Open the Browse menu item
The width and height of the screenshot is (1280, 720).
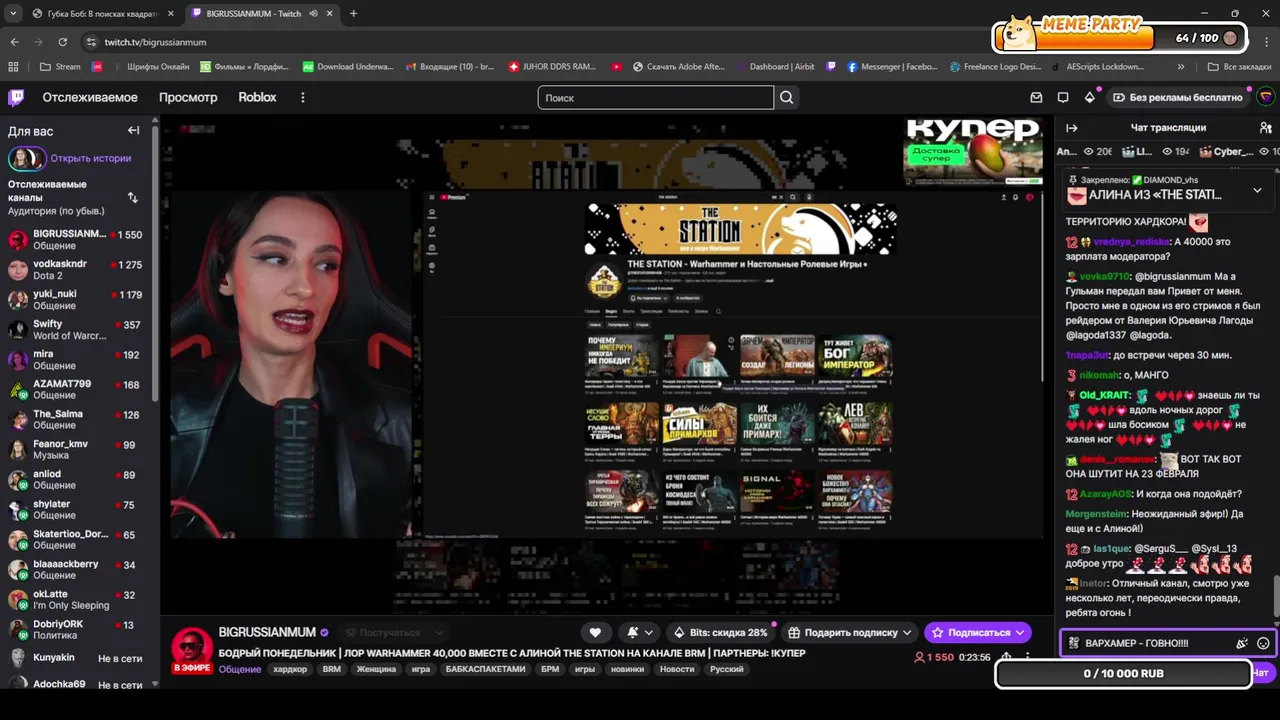coord(188,97)
